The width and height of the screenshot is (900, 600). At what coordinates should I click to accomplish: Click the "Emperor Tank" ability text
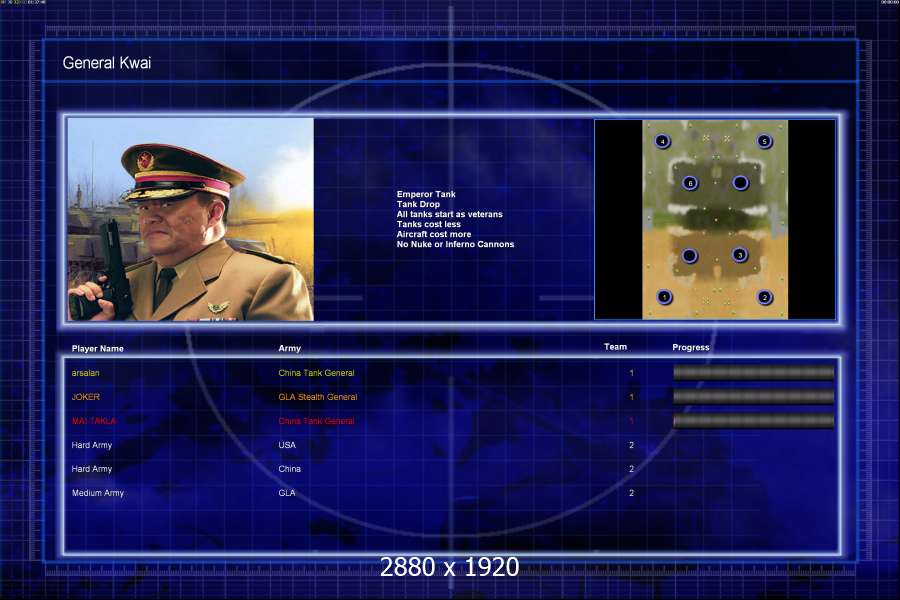click(x=426, y=194)
